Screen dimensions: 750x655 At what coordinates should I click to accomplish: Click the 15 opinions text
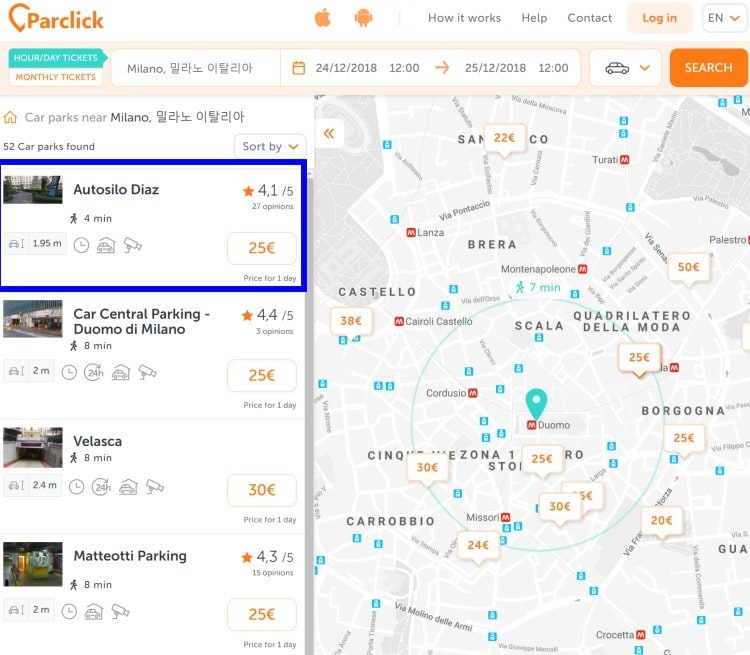(273, 573)
